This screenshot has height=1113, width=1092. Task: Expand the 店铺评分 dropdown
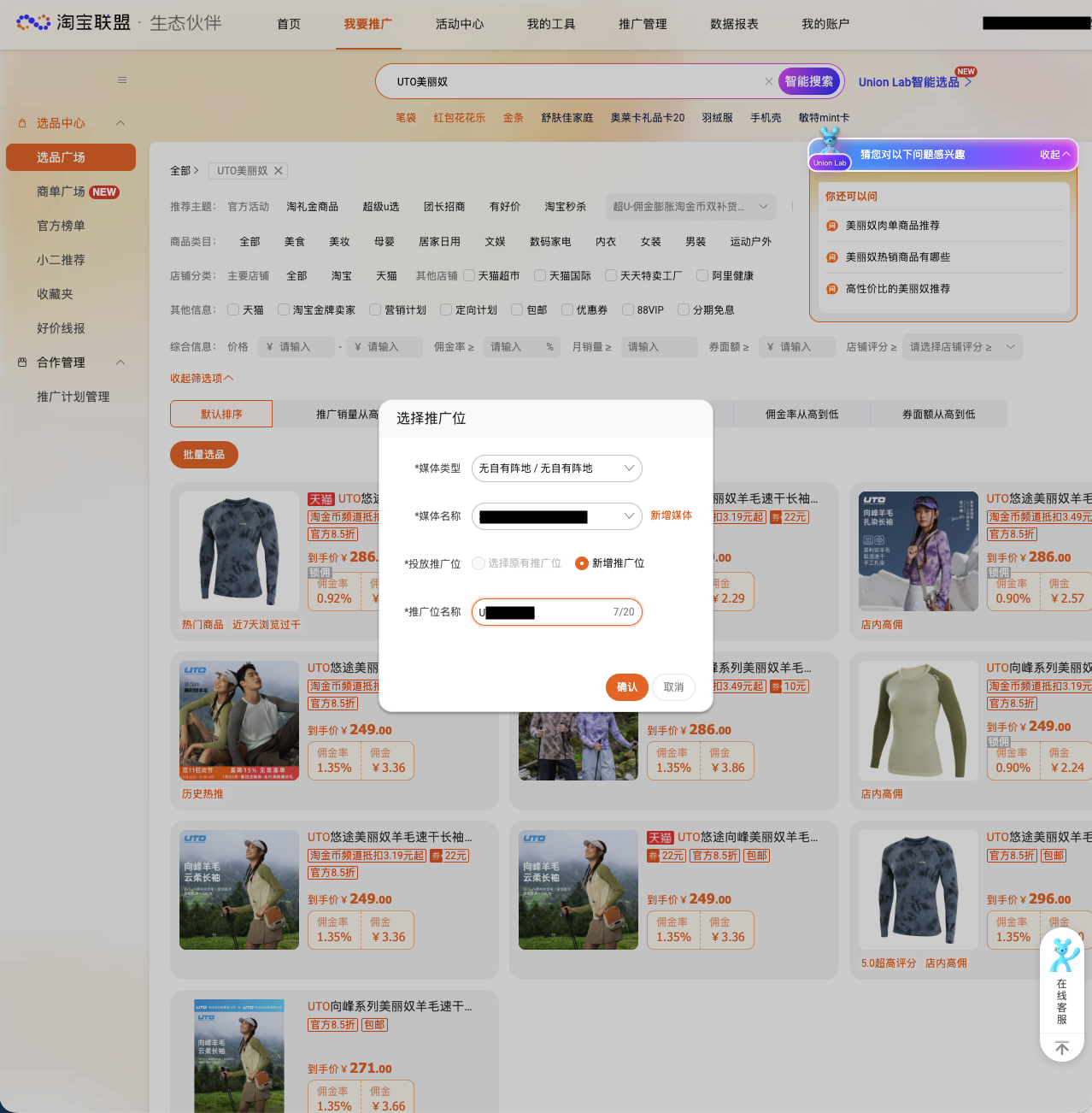point(962,347)
